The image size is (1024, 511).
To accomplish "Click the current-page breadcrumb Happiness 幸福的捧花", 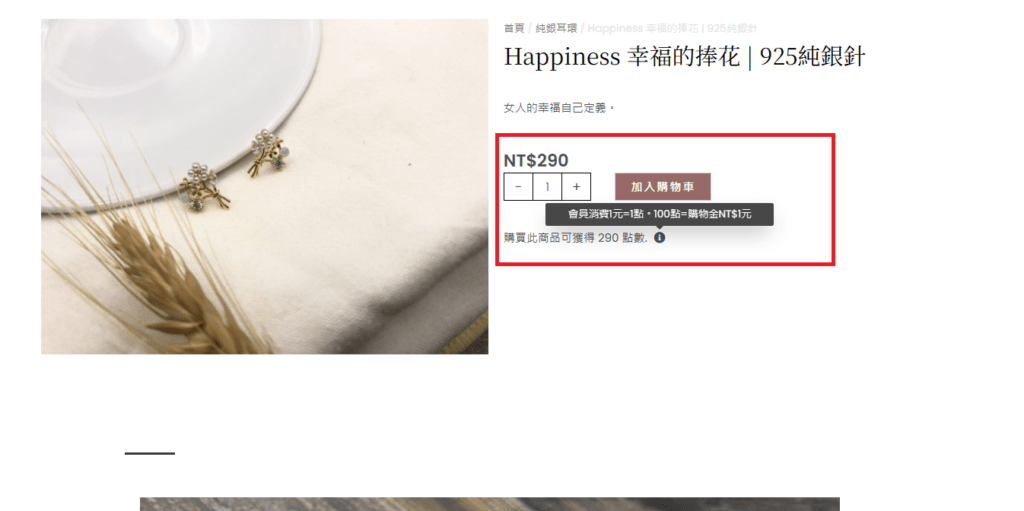I will (672, 28).
